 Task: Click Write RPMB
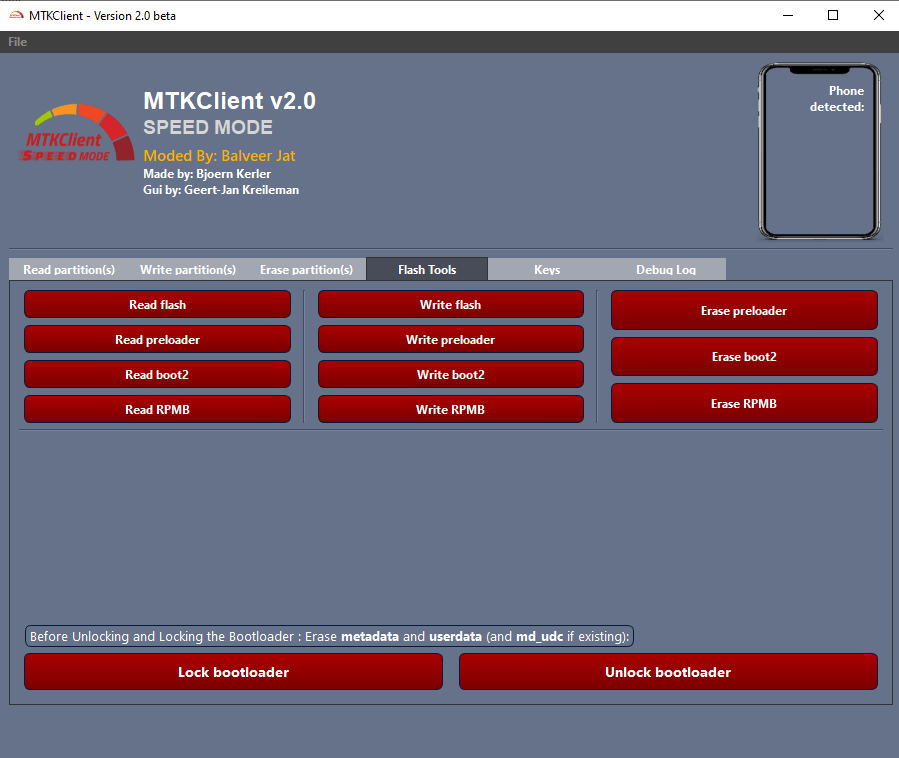450,409
